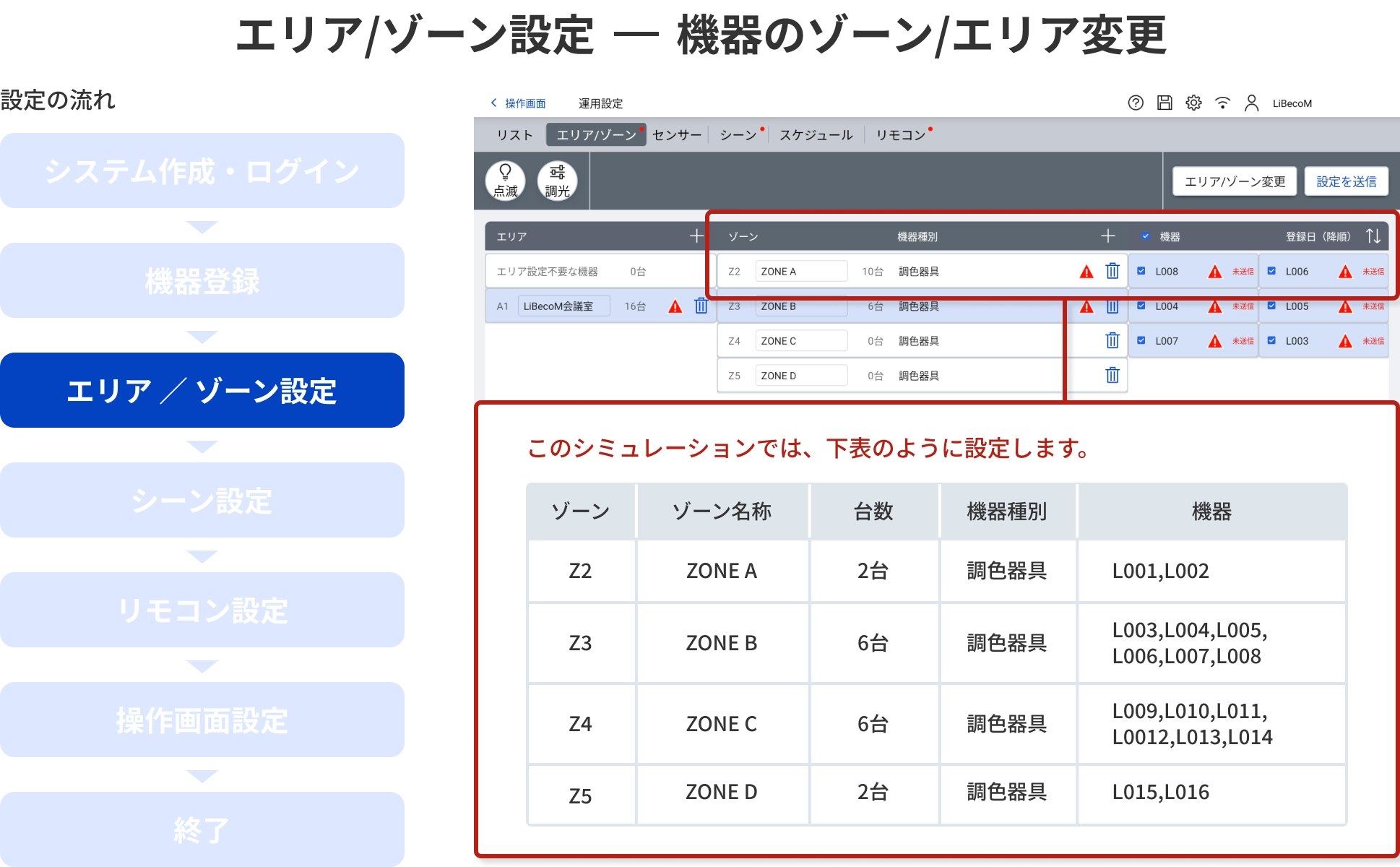This screenshot has height=867, width=1400.
Task: Click the help question mark icon
Action: (1136, 103)
